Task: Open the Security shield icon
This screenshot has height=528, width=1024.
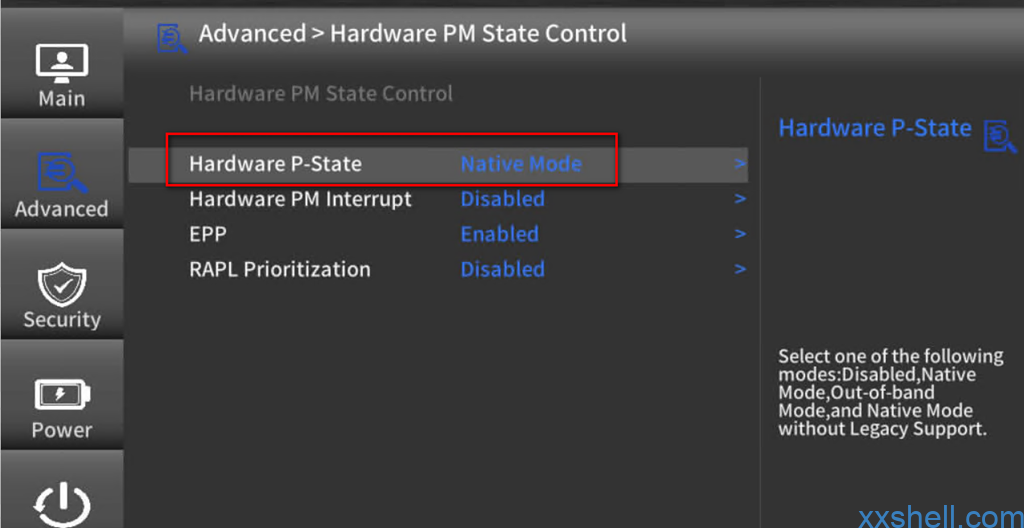Action: [x=61, y=284]
